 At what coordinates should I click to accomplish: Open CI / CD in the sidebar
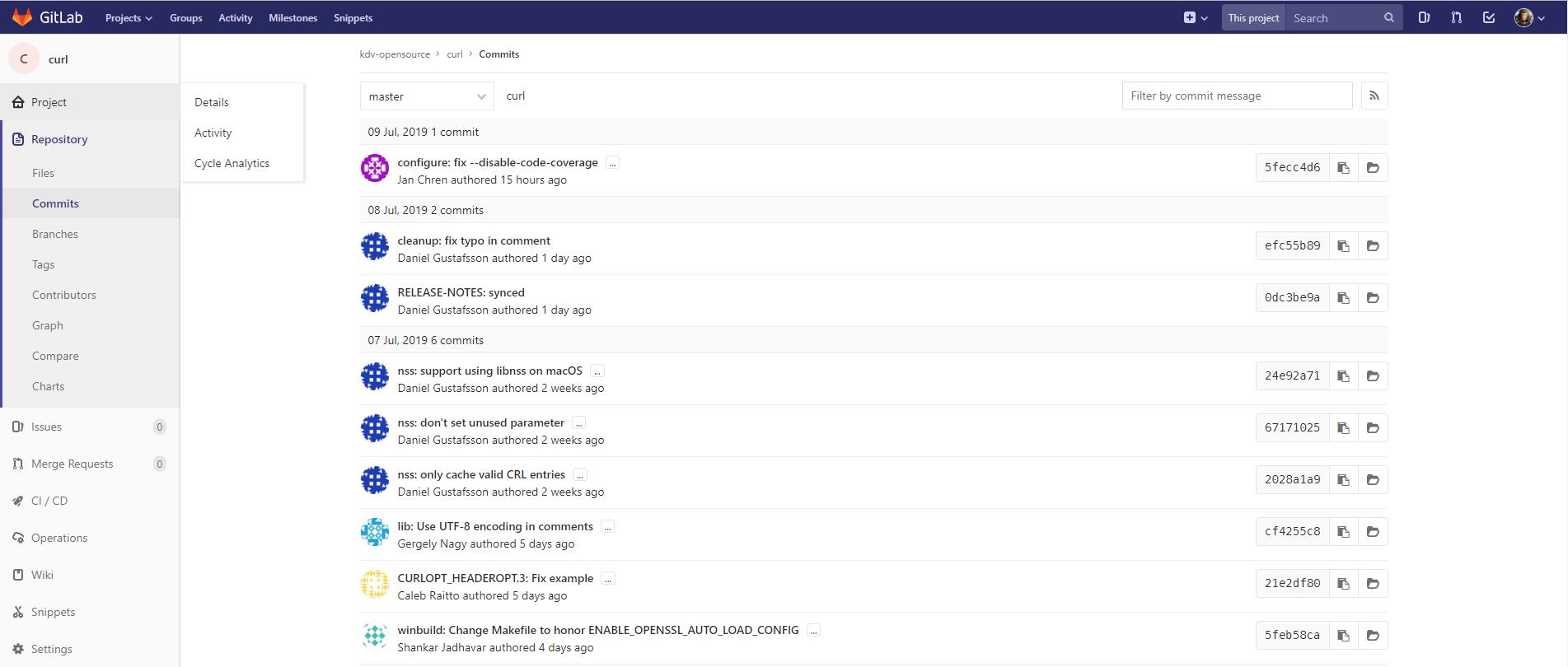click(90, 501)
